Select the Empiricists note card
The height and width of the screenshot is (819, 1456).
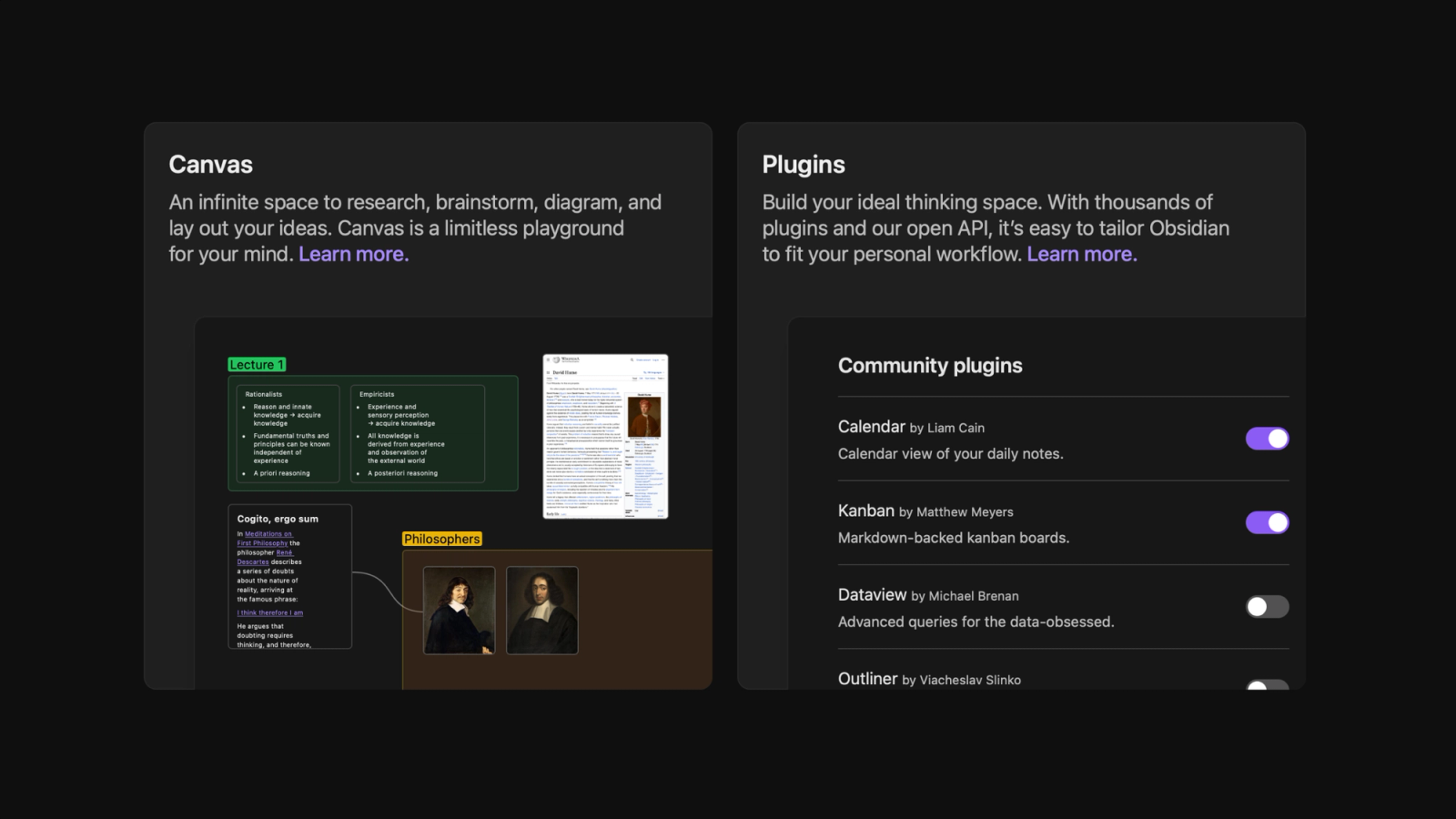tap(418, 433)
